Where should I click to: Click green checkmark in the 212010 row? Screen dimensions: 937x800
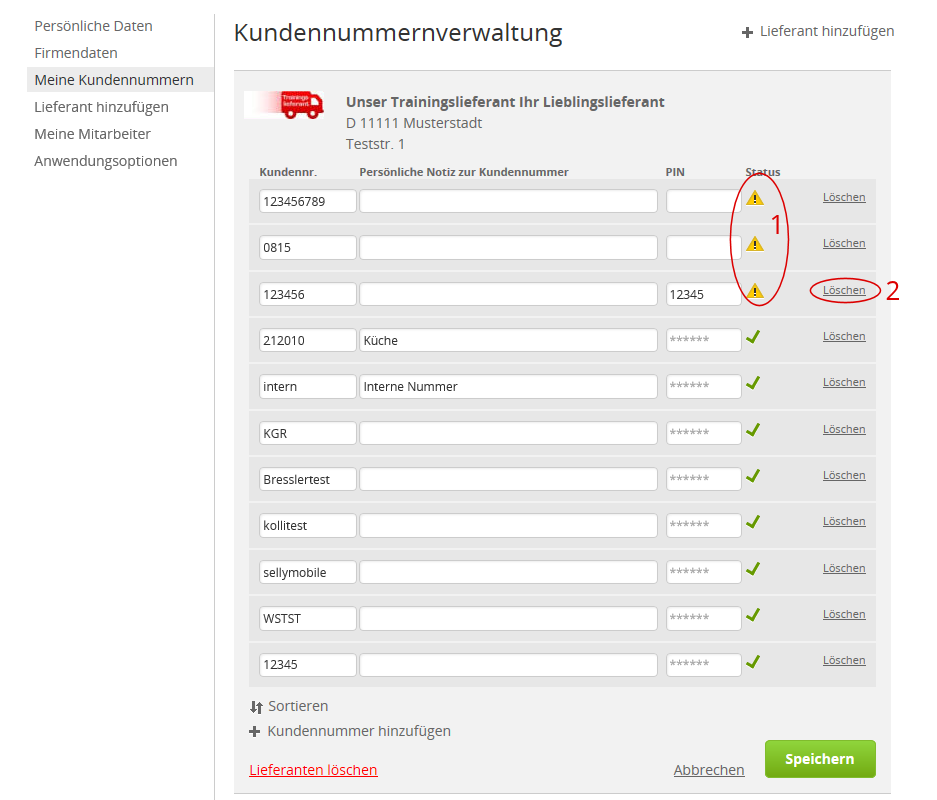[753, 337]
